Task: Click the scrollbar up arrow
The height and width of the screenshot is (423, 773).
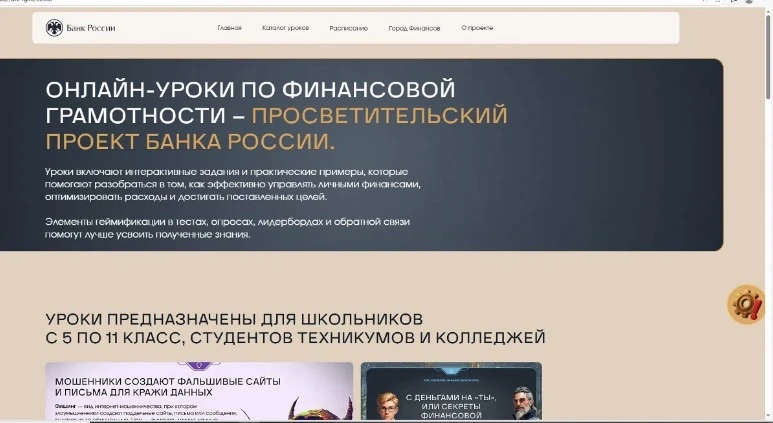Action: click(768, 10)
